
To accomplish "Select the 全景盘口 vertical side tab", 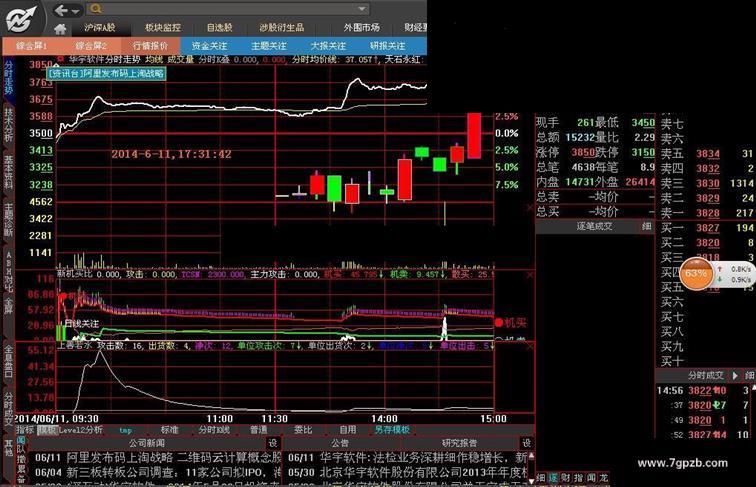I will coord(9,361).
